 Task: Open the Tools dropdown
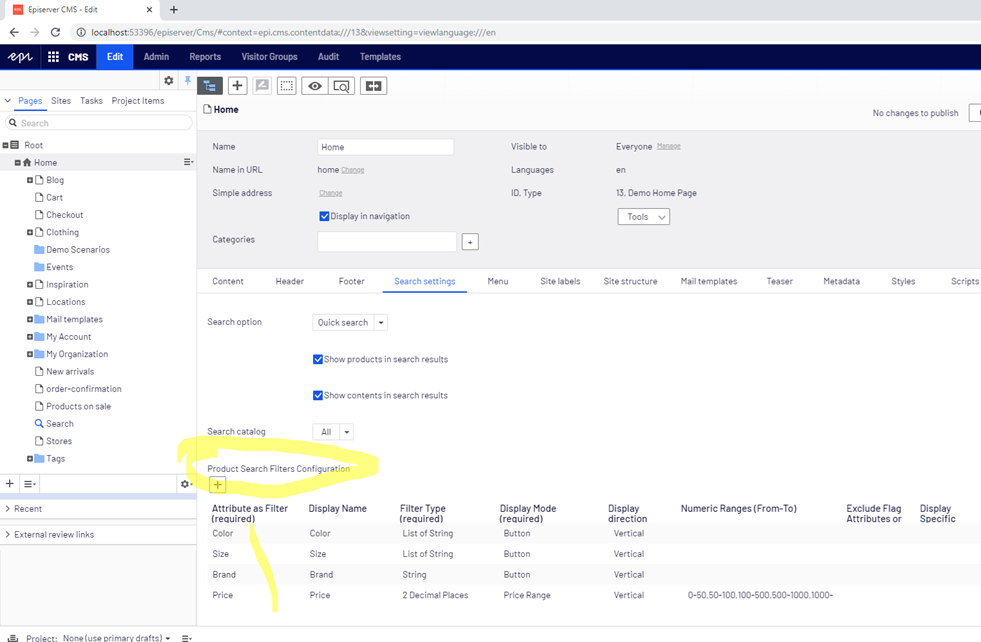[644, 217]
